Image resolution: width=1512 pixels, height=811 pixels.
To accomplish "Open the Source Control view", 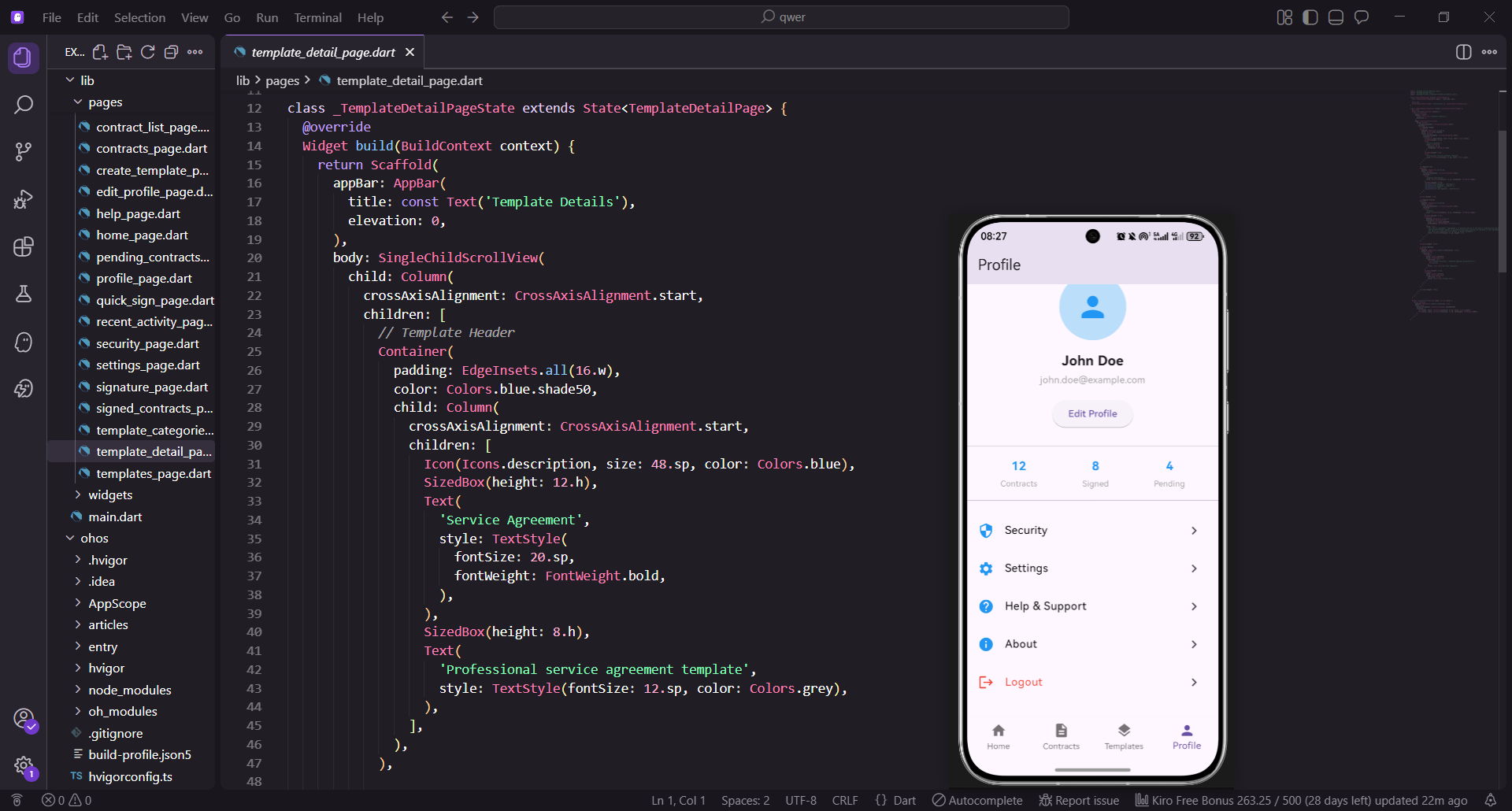I will (24, 151).
